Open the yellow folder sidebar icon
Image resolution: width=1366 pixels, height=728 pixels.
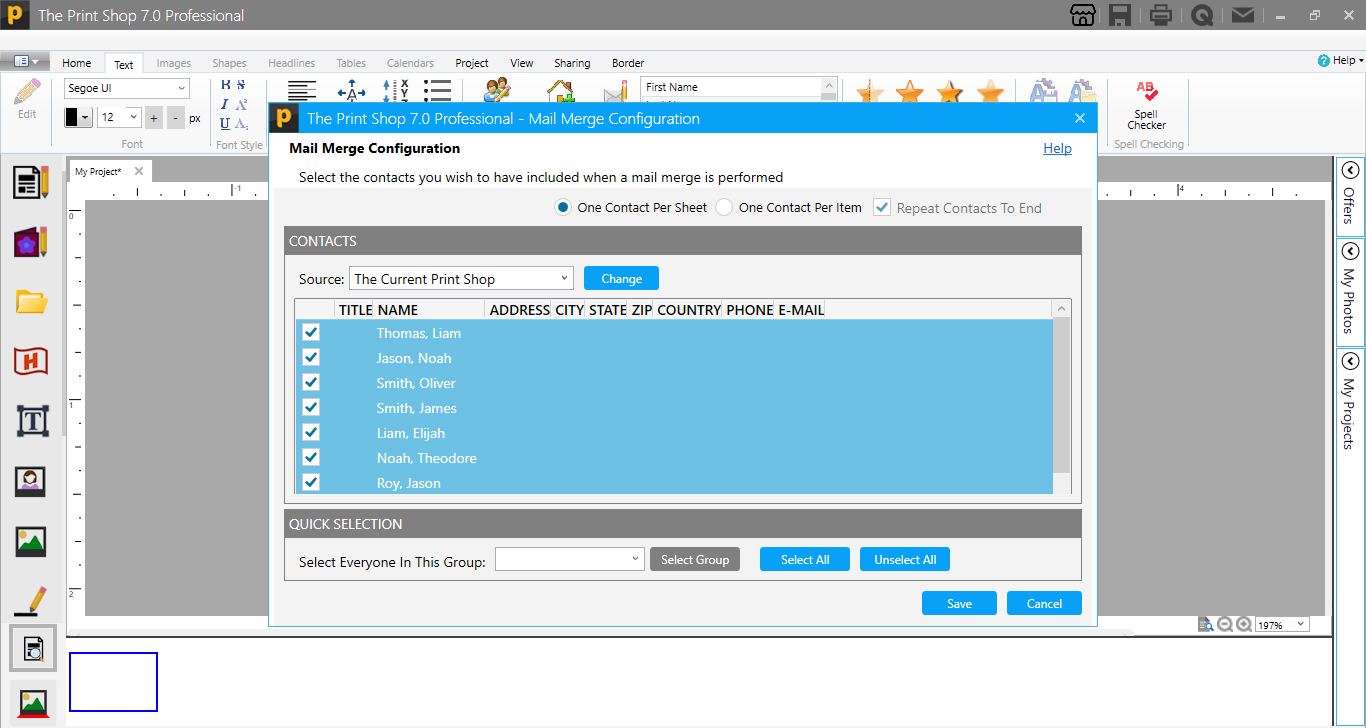coord(31,301)
